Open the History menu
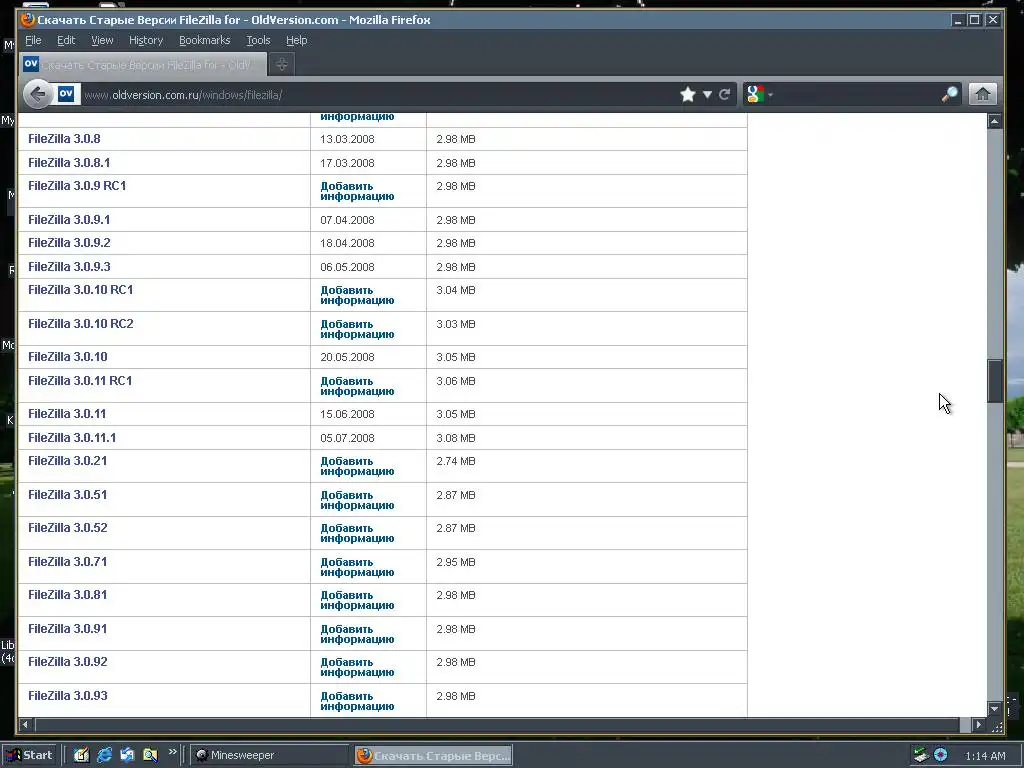This screenshot has height=768, width=1024. coord(146,40)
